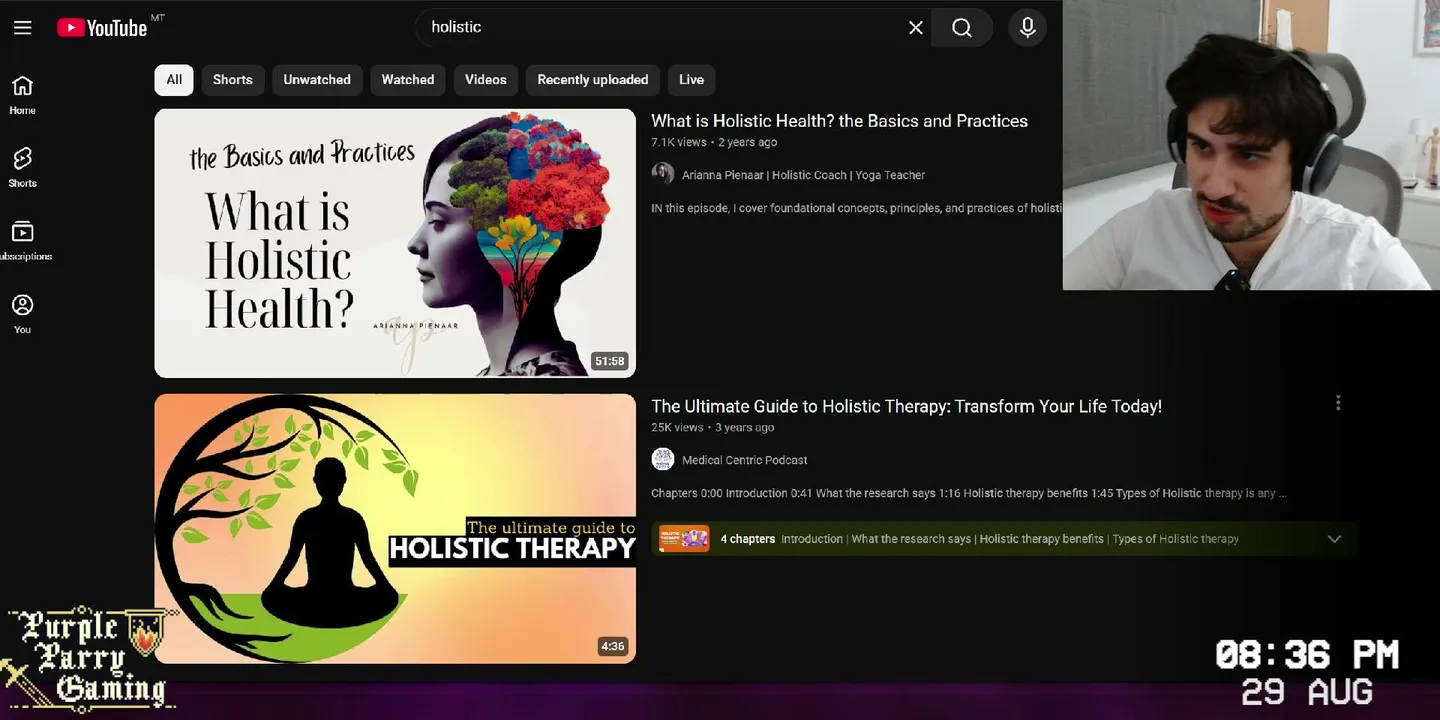Expand the 4 chapters section

tap(1334, 539)
